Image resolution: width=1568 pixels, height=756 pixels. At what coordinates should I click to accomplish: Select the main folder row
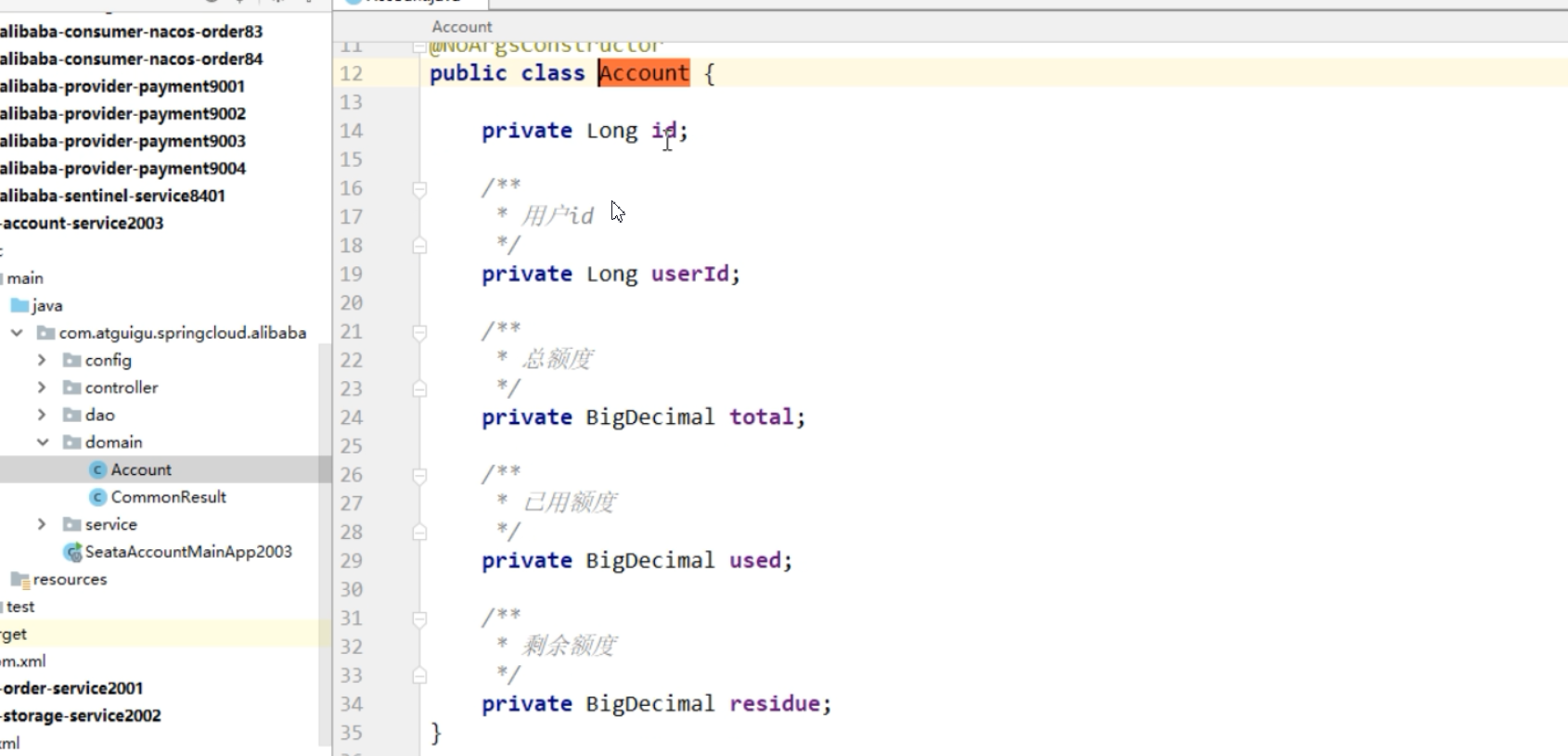click(25, 278)
